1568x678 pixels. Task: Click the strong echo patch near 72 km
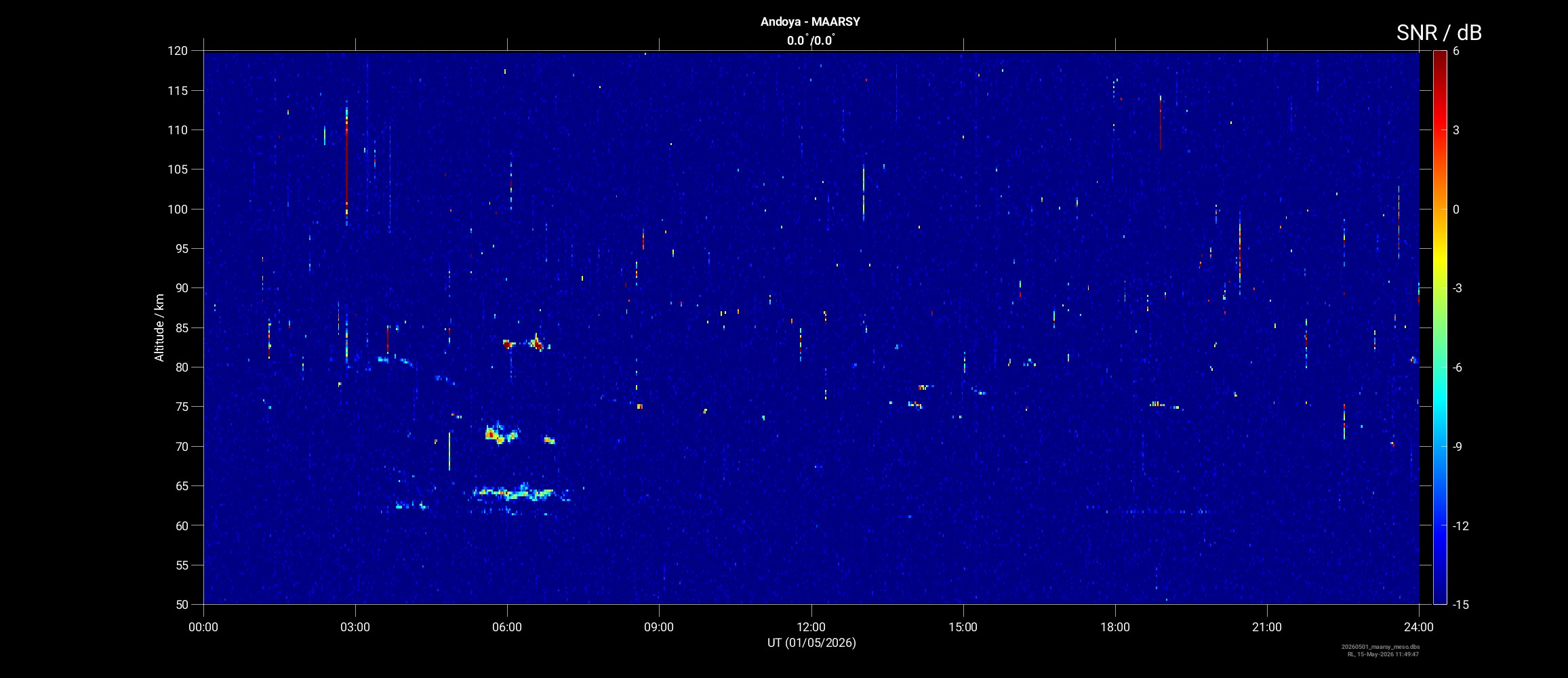tap(502, 434)
